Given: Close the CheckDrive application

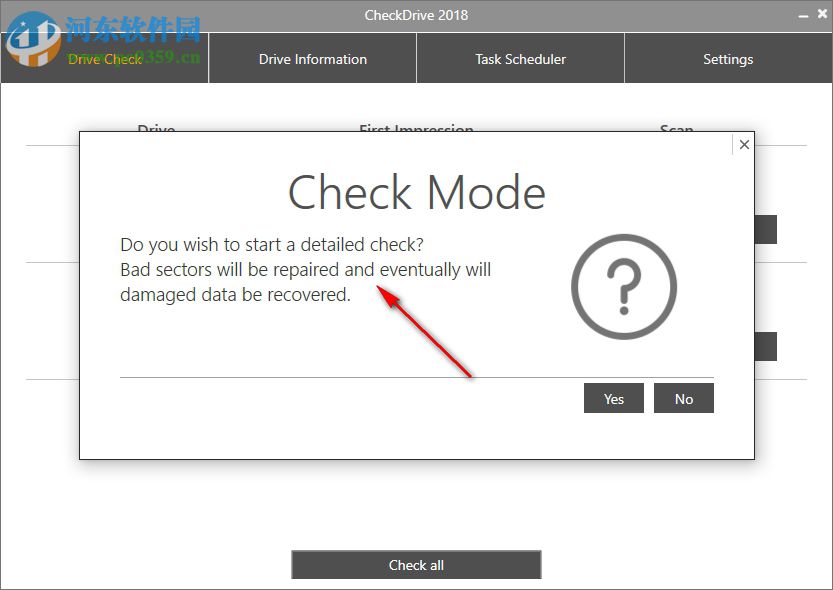Looking at the screenshot, I should (823, 14).
